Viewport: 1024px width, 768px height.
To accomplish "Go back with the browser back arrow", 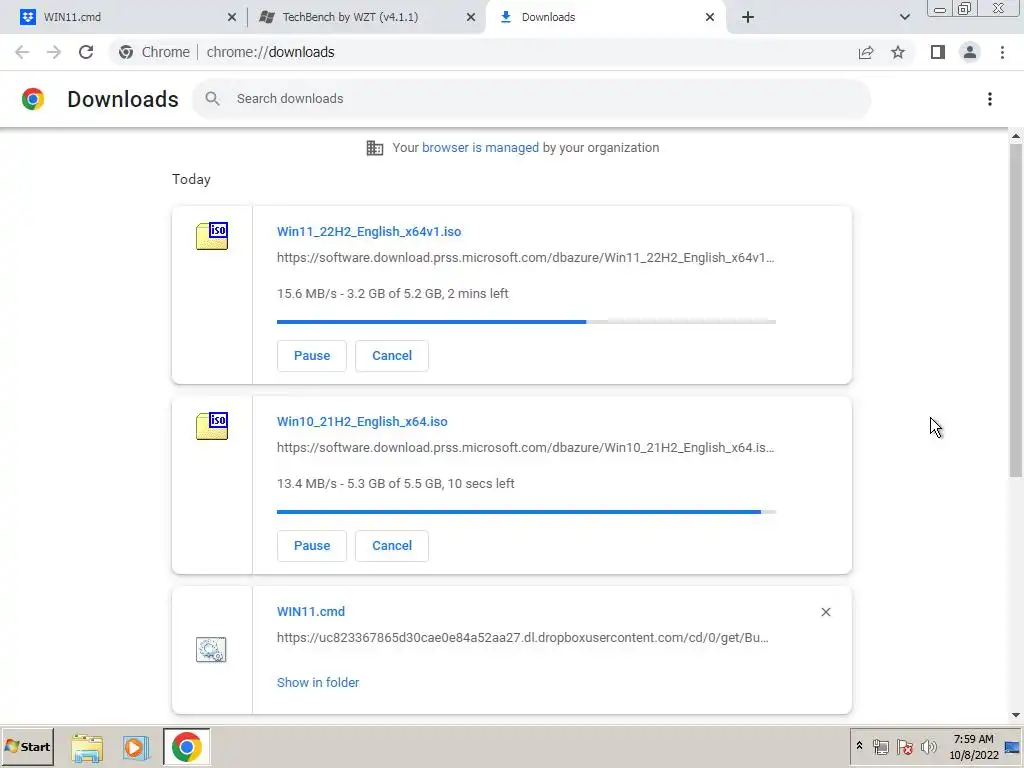I will click(22, 52).
